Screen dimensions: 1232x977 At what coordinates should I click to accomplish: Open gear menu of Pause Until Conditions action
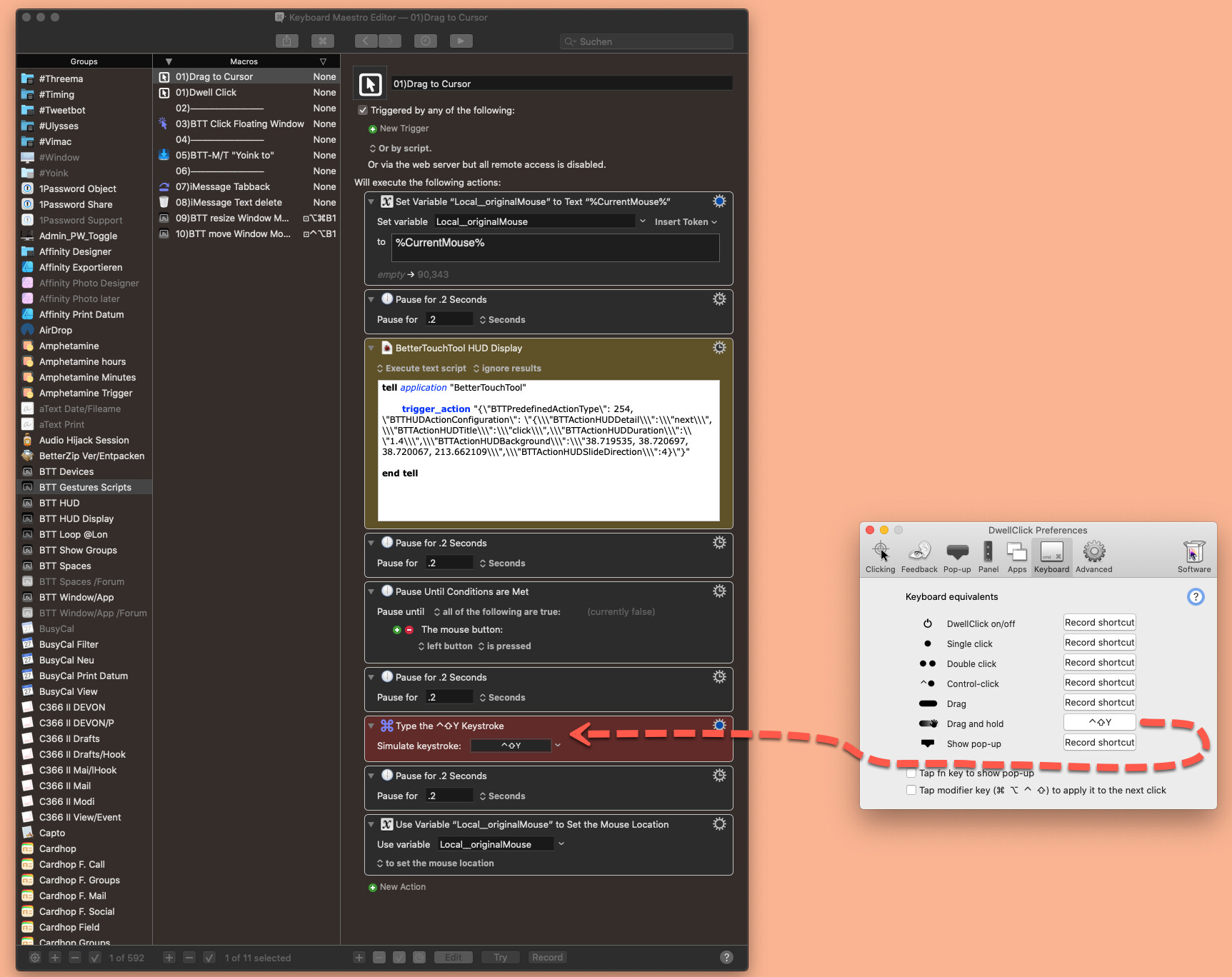(719, 591)
